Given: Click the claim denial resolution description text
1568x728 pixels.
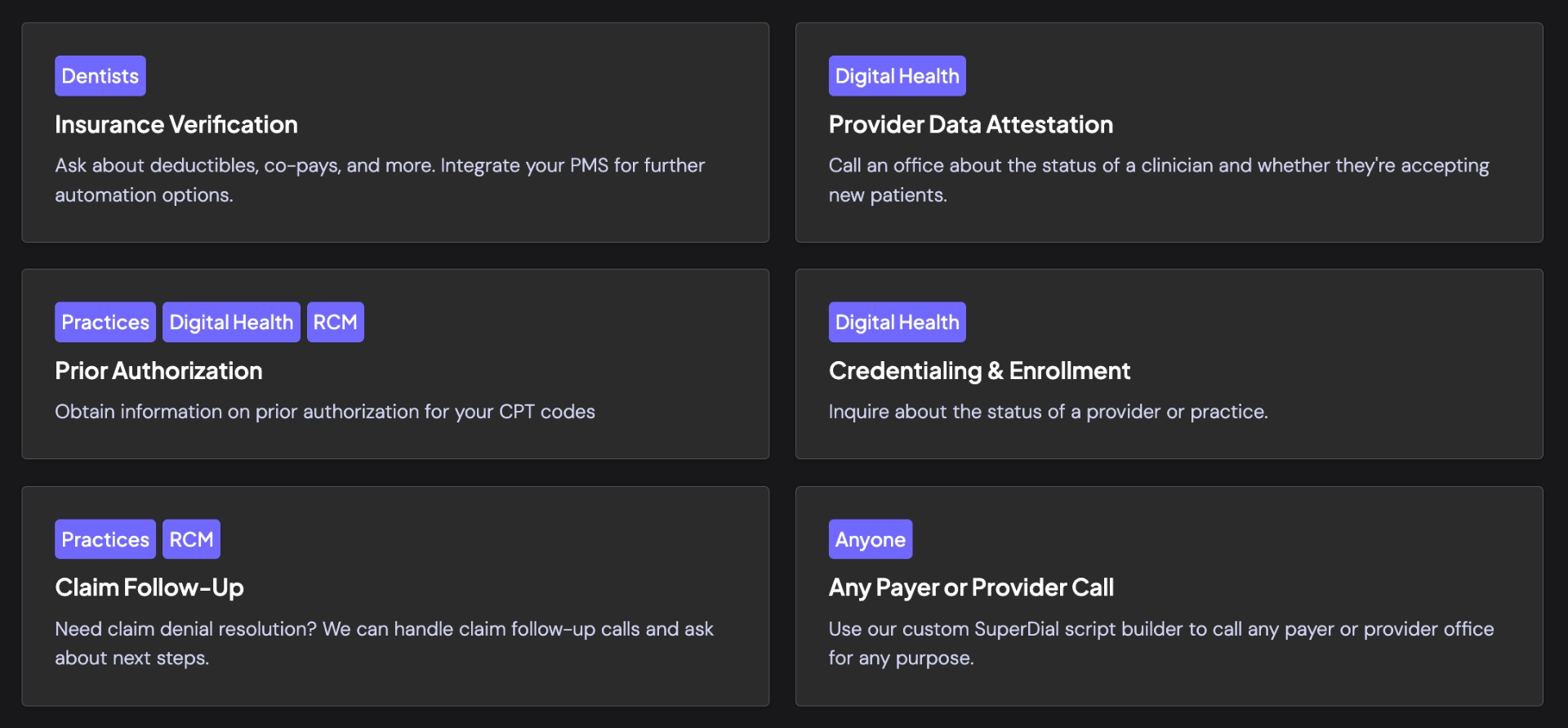Looking at the screenshot, I should pos(384,643).
